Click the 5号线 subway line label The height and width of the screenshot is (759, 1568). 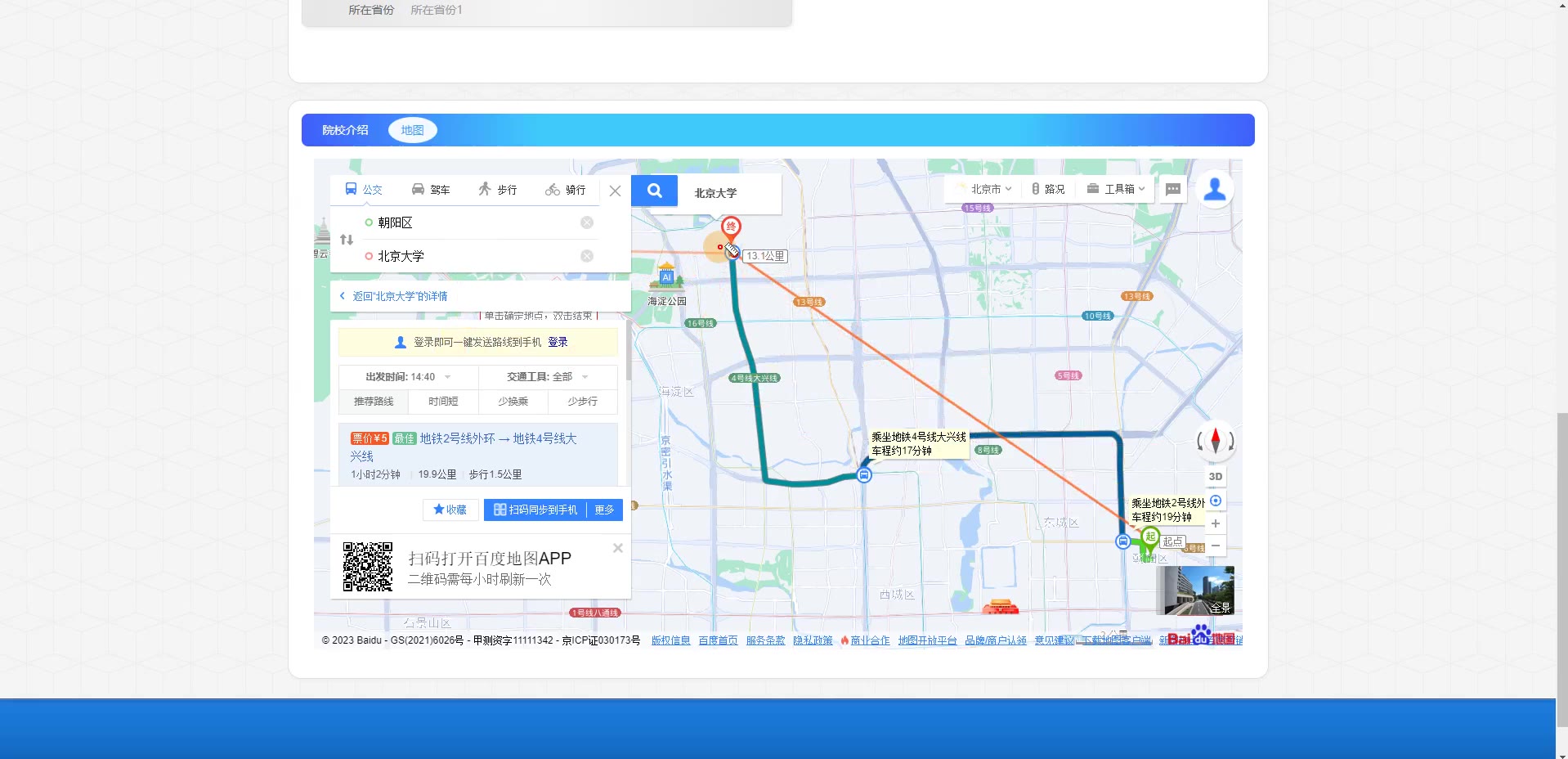point(1068,375)
